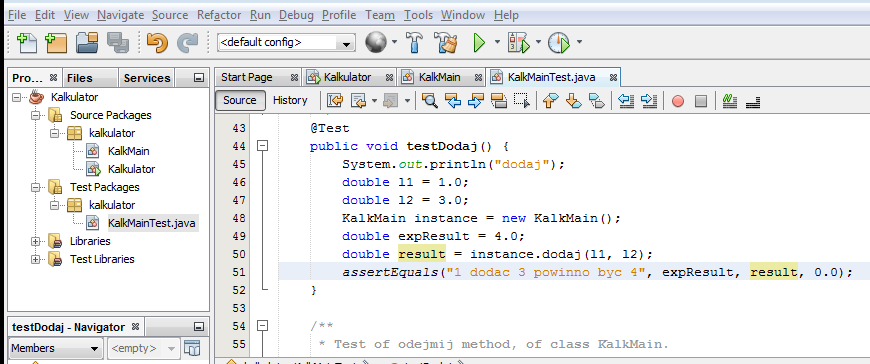Click the Debug Project icon
Screen dimensions: 870x364
(x=519, y=42)
